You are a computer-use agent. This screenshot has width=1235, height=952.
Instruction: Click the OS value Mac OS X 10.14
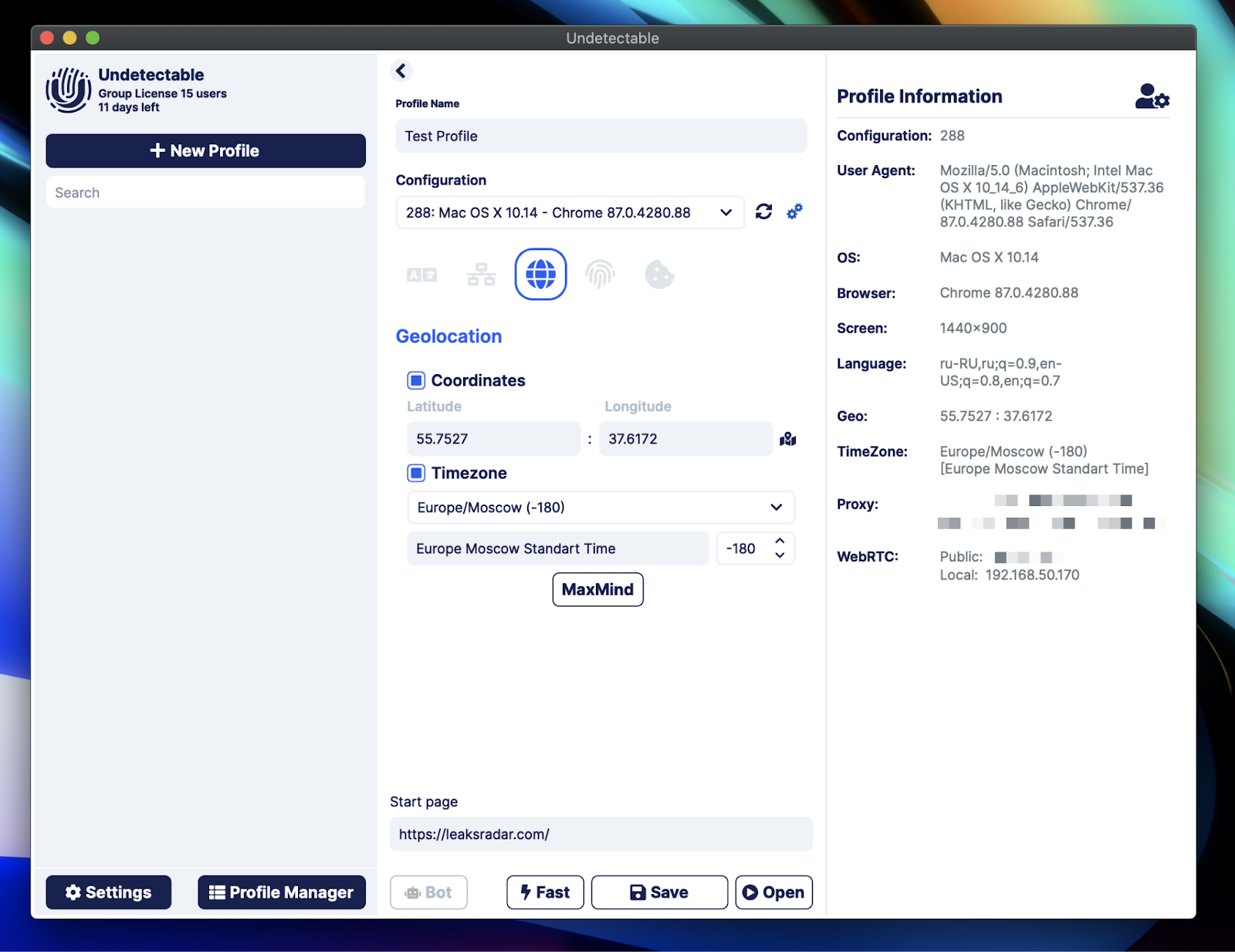[989, 257]
